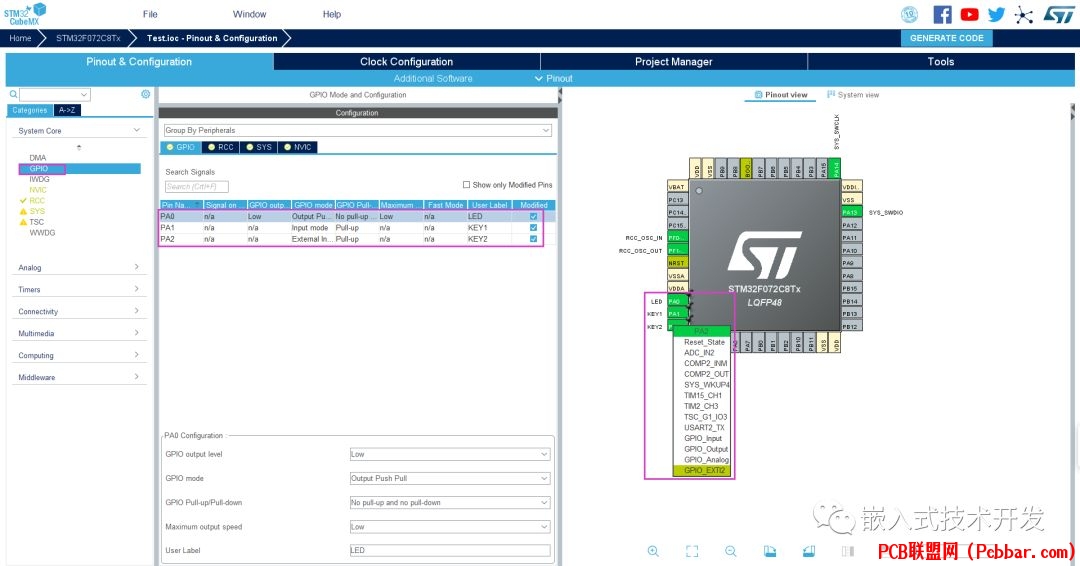The width and height of the screenshot is (1080, 566).
Task: Open the Pinout dropdown menu
Action: point(554,78)
